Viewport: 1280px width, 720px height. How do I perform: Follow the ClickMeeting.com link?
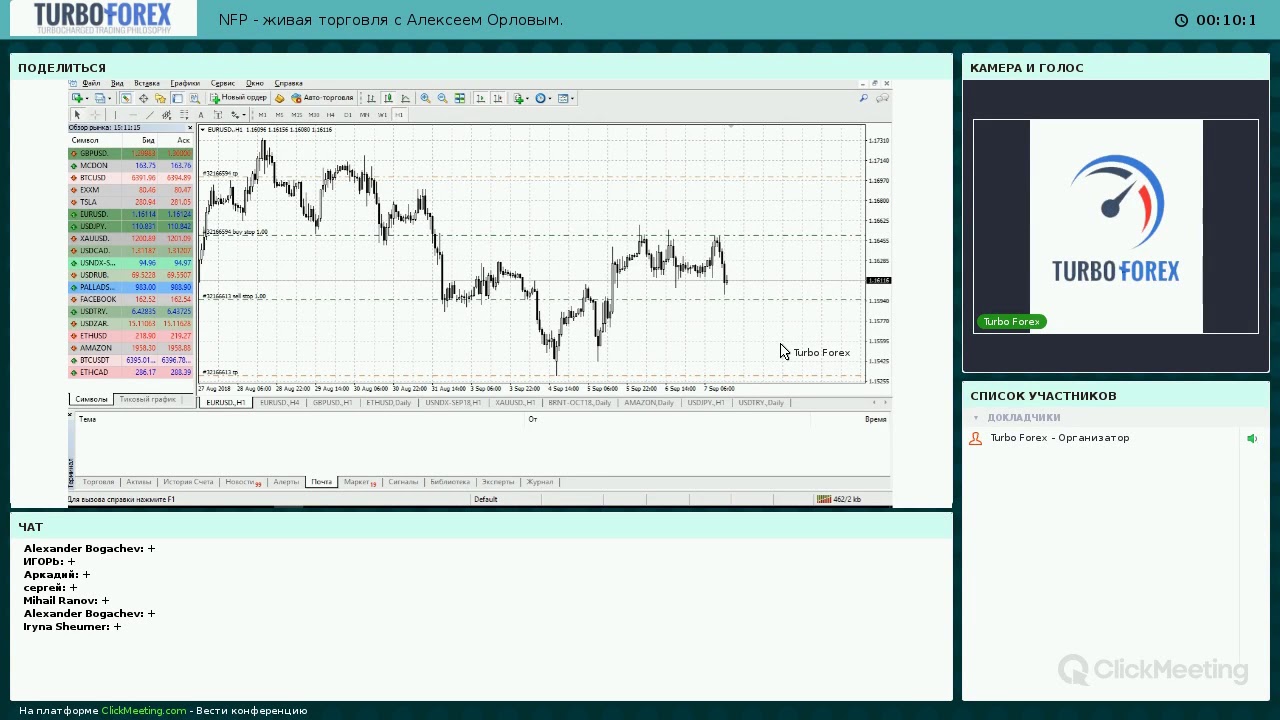coord(144,711)
